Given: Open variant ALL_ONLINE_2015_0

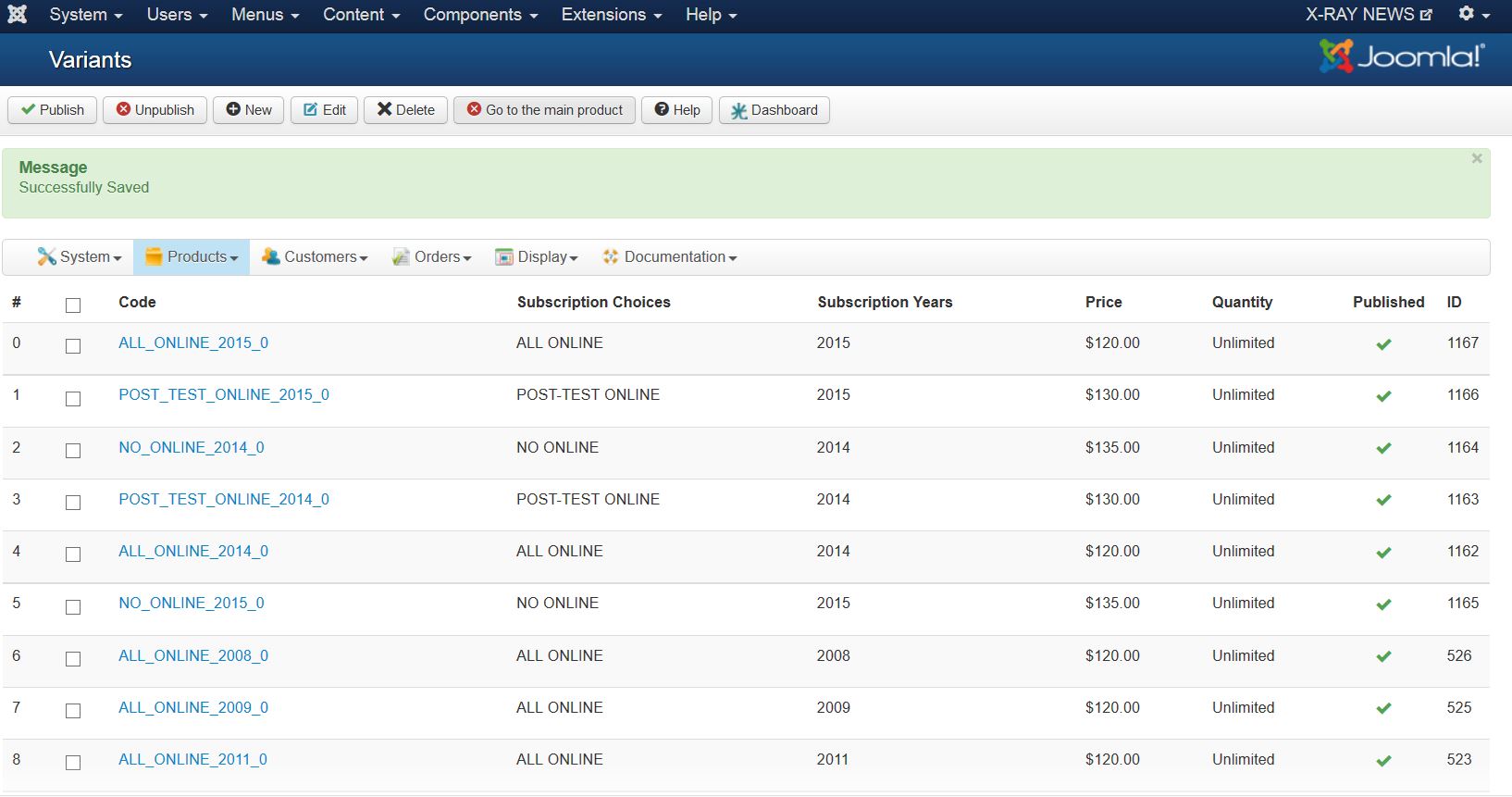Looking at the screenshot, I should [x=193, y=343].
